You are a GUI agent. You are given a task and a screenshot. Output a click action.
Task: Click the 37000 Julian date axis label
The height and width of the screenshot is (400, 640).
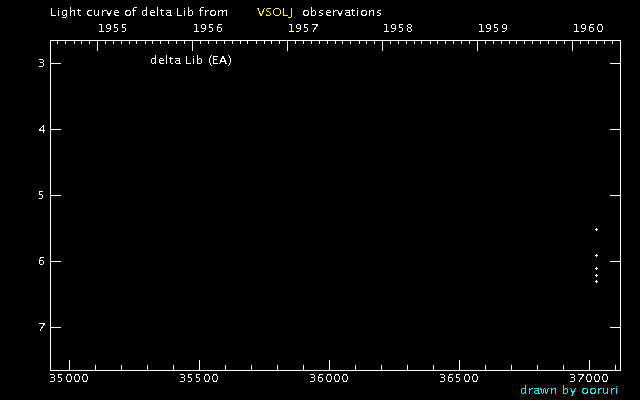(588, 379)
